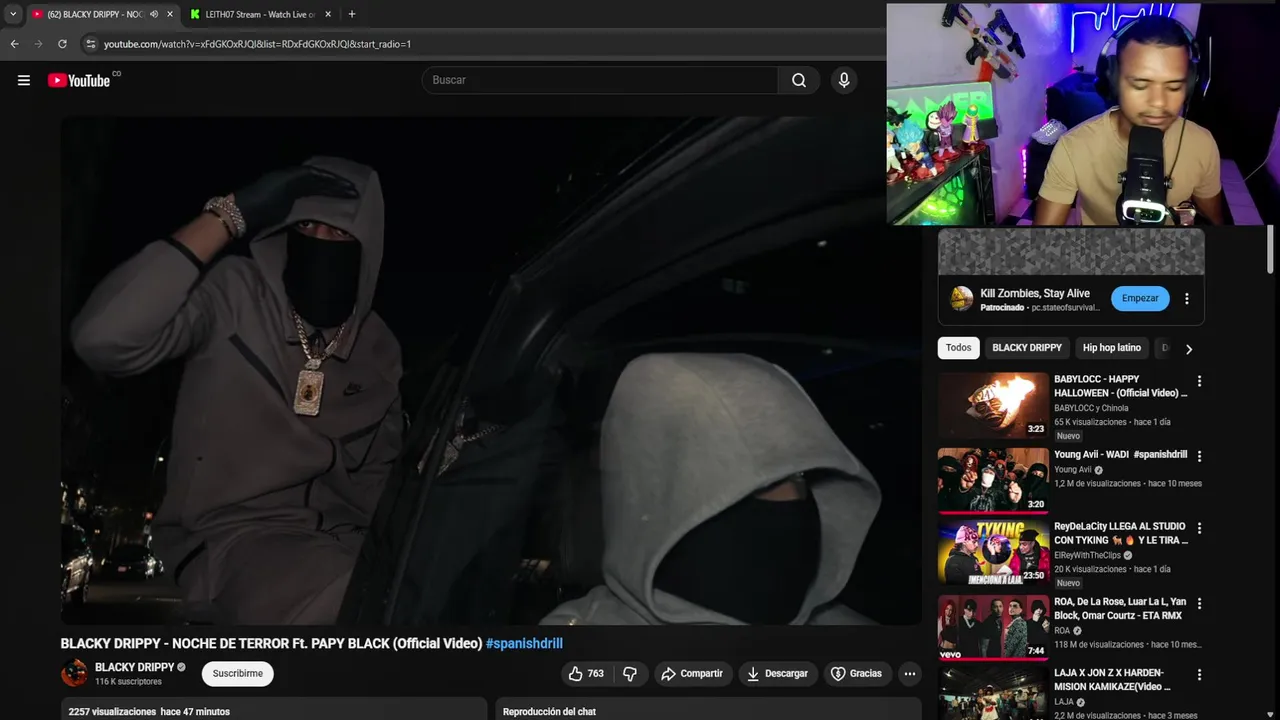The height and width of the screenshot is (720, 1280).
Task: Open BABYLOCC HAPPY HALLOWEEN title link
Action: 1120,386
